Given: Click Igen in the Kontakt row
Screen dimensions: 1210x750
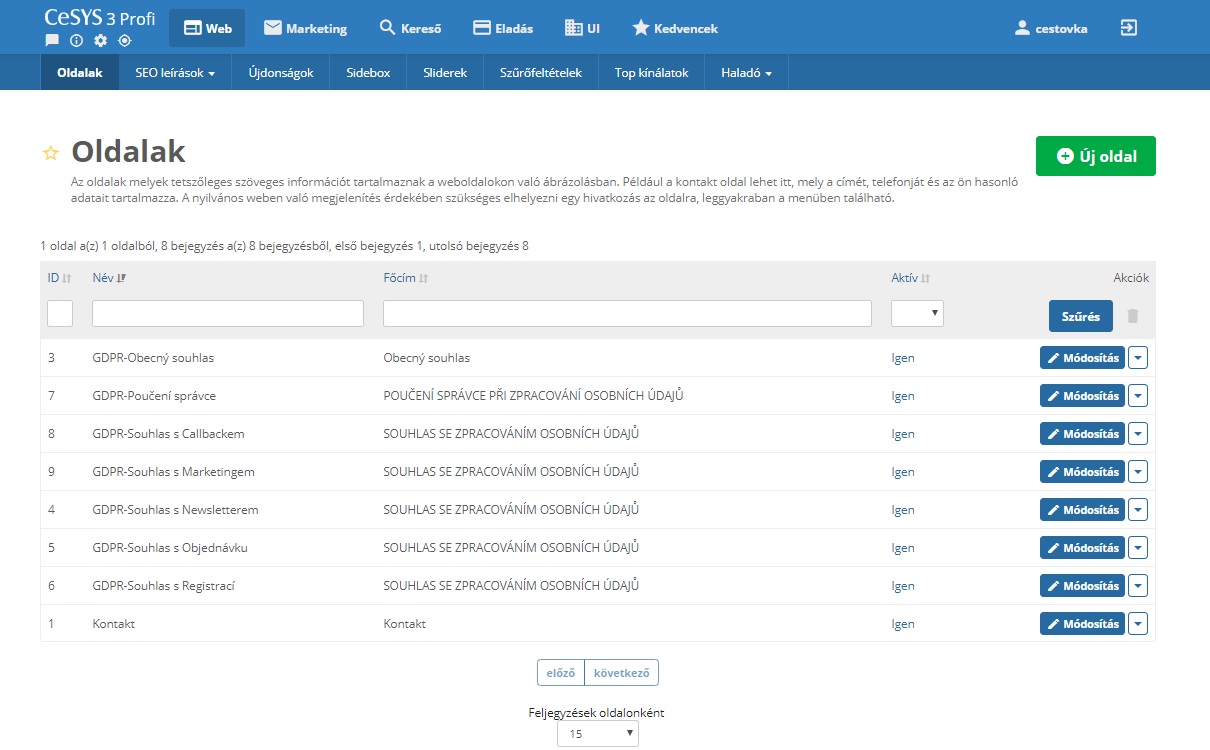Looking at the screenshot, I should pyautogui.click(x=903, y=624).
